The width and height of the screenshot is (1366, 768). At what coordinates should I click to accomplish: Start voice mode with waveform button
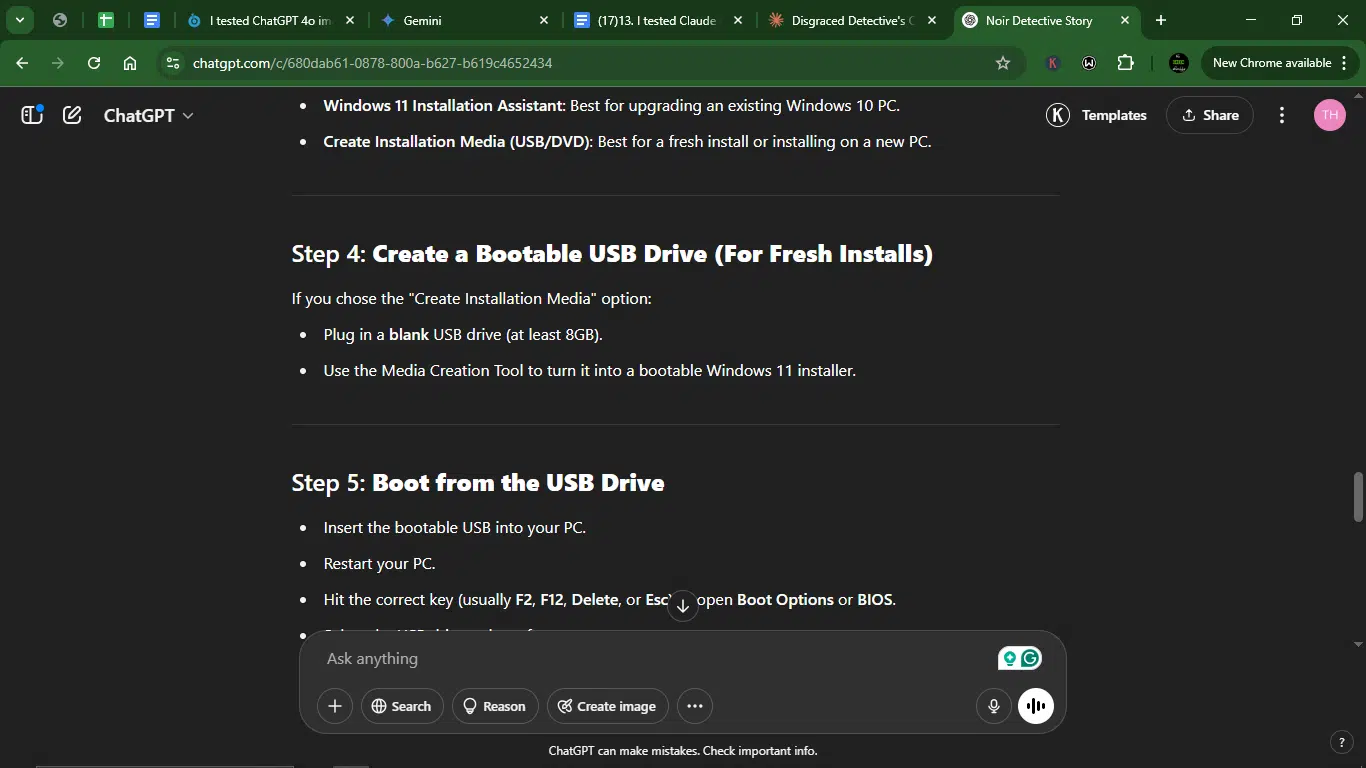pos(1036,706)
